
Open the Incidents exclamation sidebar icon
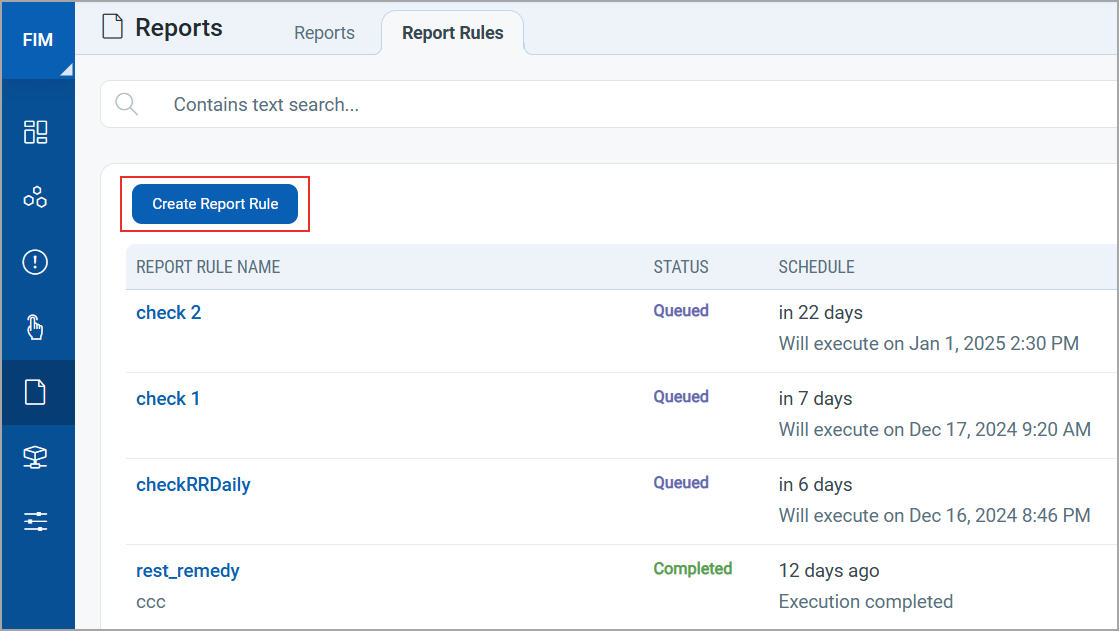(x=35, y=262)
